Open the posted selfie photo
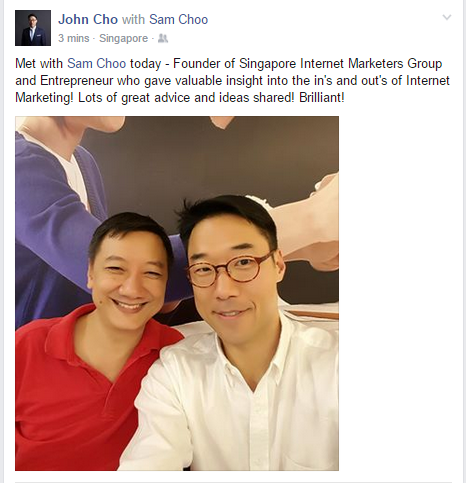The height and width of the screenshot is (483, 466). point(177,293)
